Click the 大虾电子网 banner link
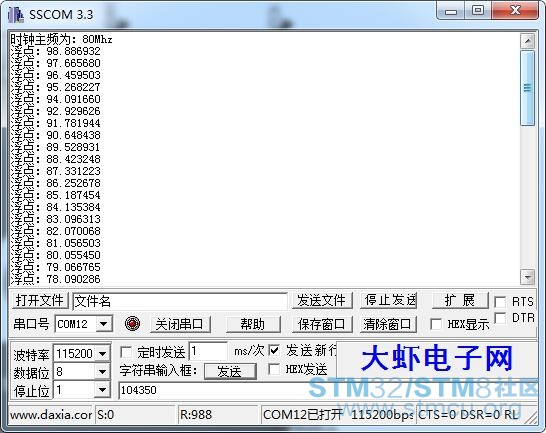Viewport: 546px width, 433px height. coord(437,359)
